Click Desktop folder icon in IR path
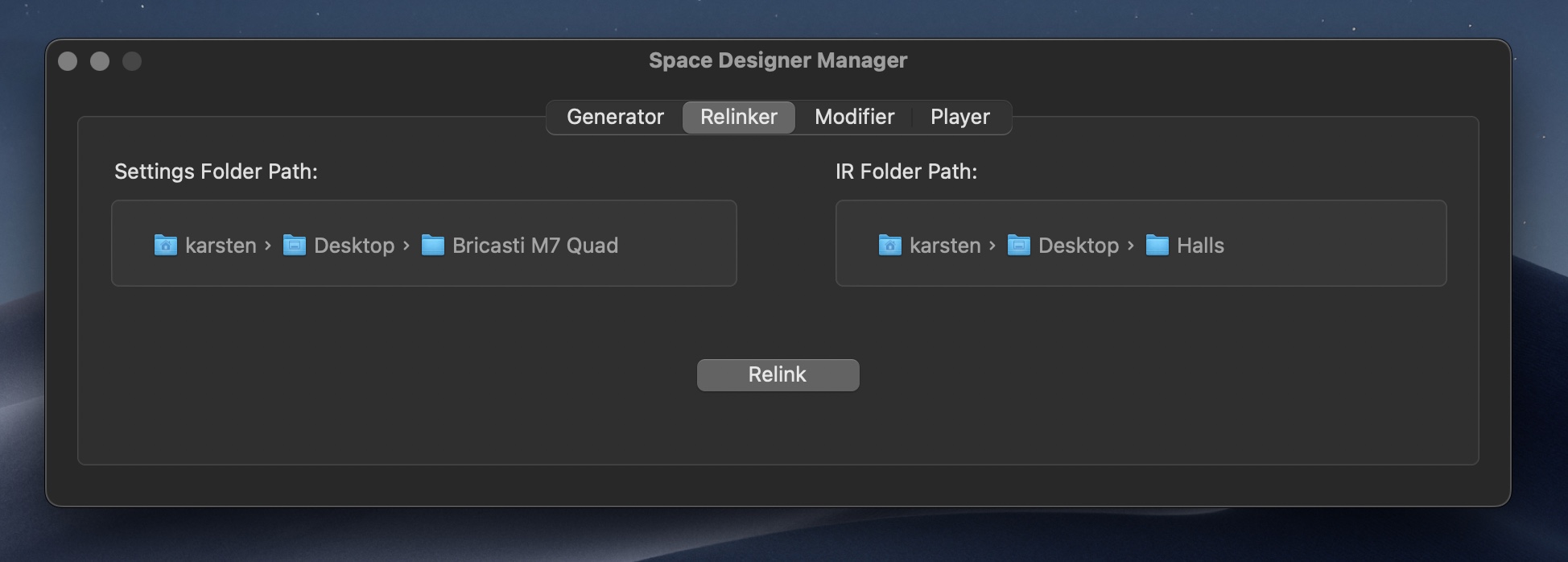 click(x=1018, y=245)
